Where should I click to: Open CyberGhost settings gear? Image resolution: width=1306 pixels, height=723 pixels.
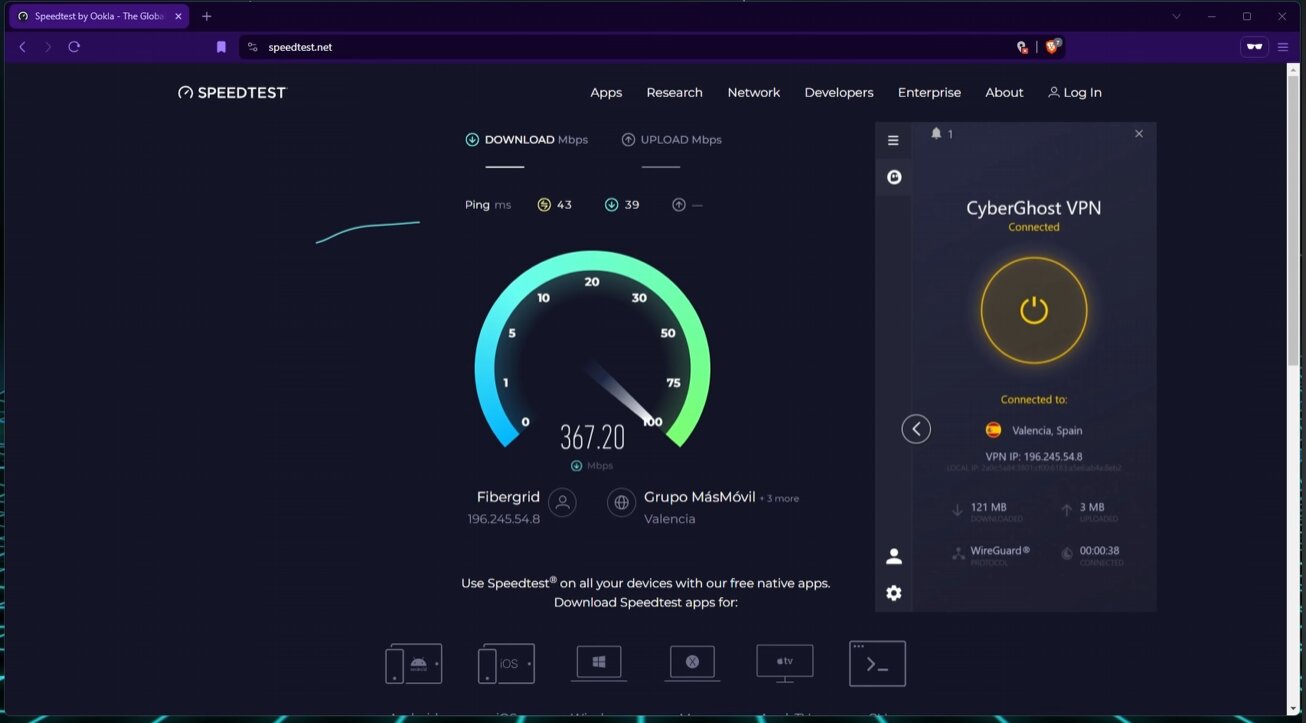tap(894, 593)
